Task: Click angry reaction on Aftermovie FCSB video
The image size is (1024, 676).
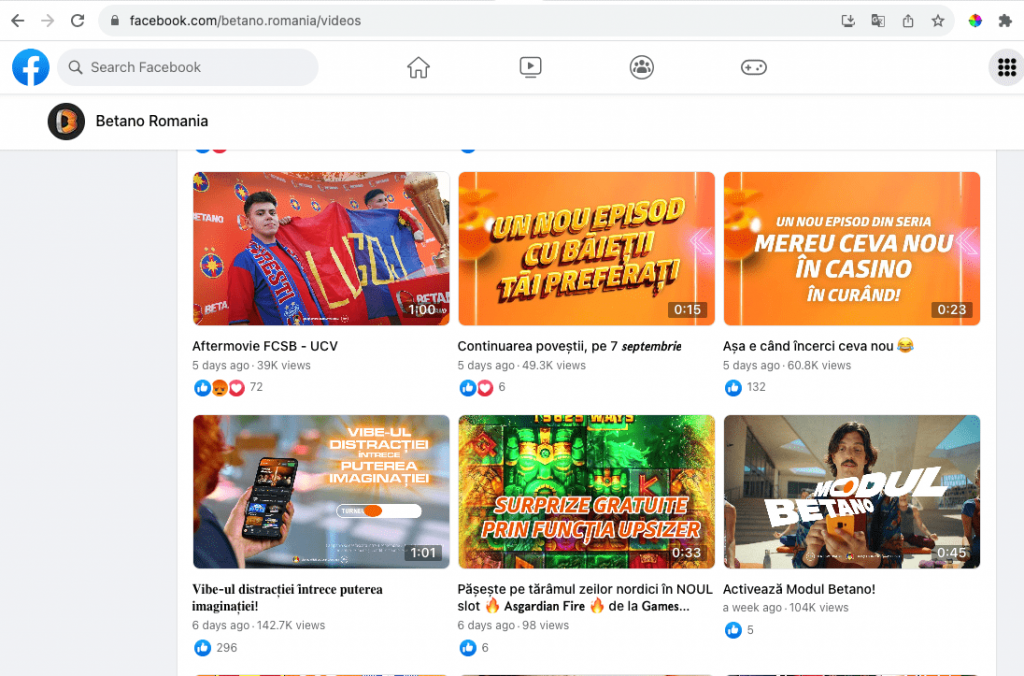Action: tap(220, 388)
